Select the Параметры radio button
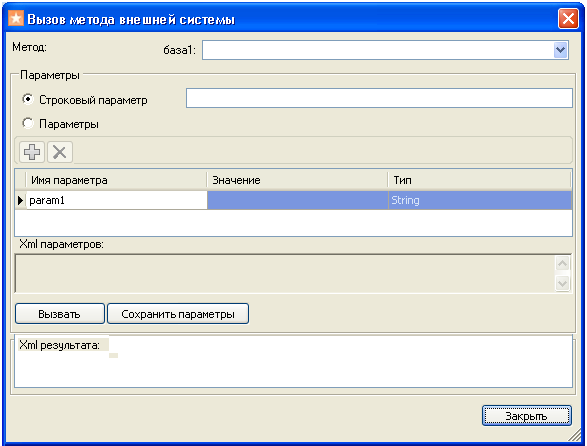The height and width of the screenshot is (446, 587). coord(27,123)
